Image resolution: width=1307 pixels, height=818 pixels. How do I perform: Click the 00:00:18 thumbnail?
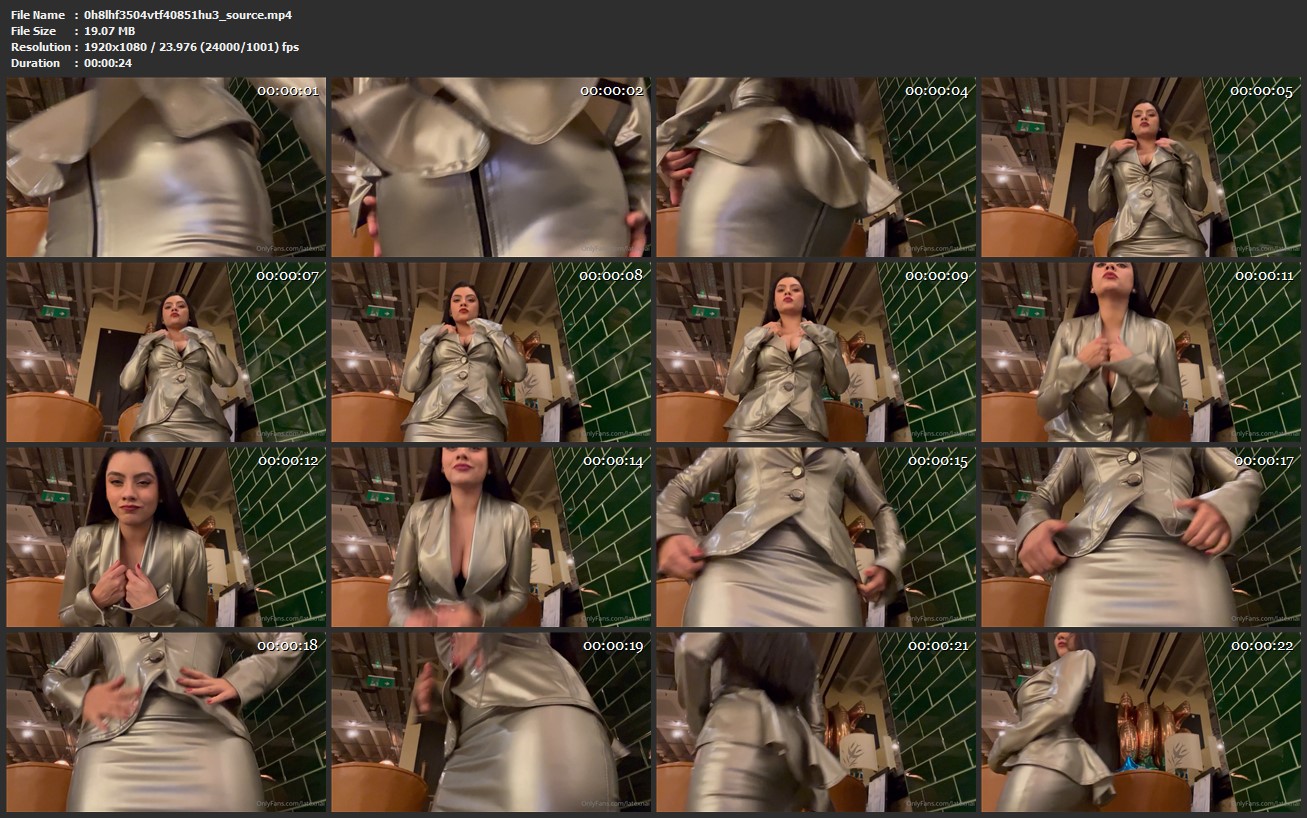coord(166,721)
